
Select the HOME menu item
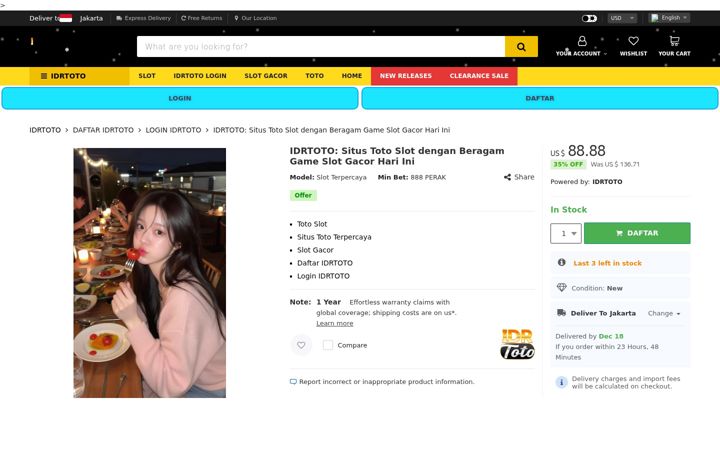pos(352,76)
